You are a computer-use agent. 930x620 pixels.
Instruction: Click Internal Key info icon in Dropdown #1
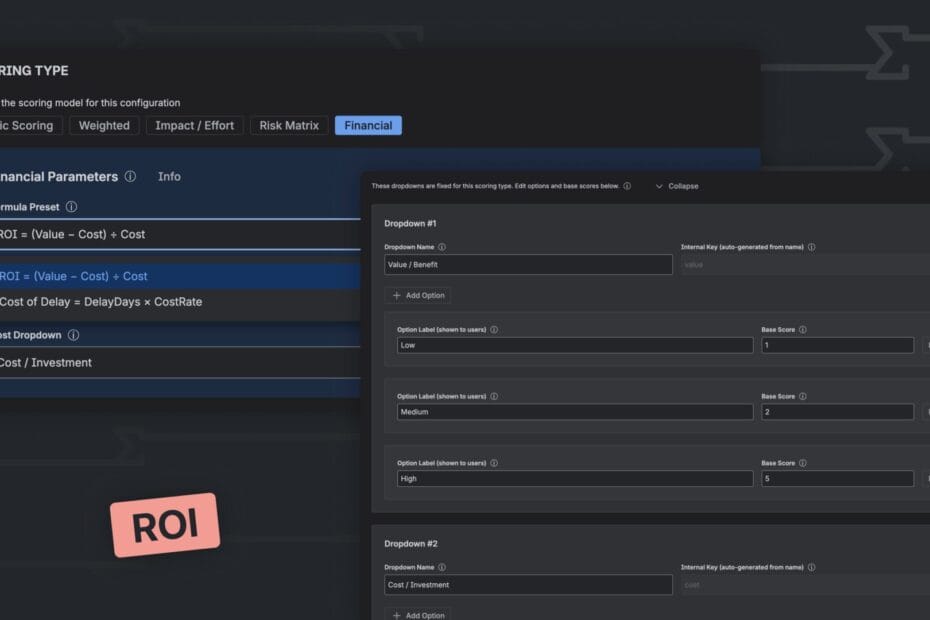coord(811,247)
